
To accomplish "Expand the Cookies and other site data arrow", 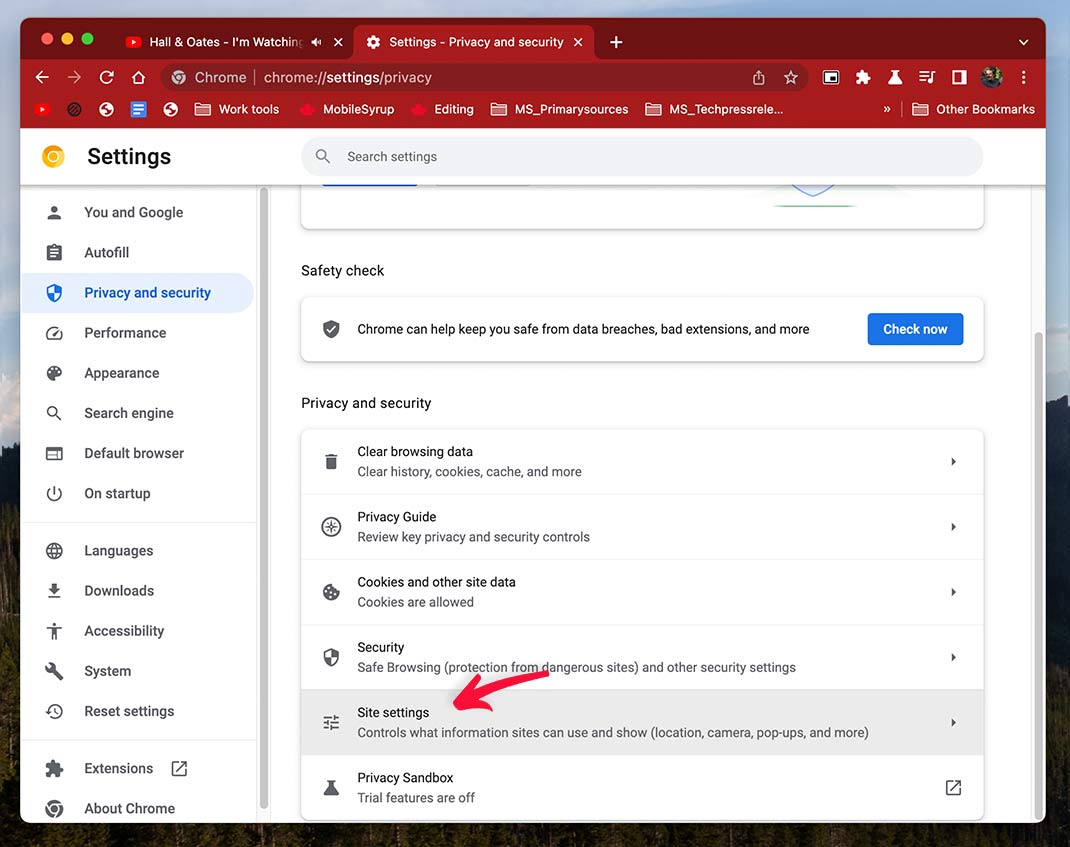I will [x=953, y=592].
